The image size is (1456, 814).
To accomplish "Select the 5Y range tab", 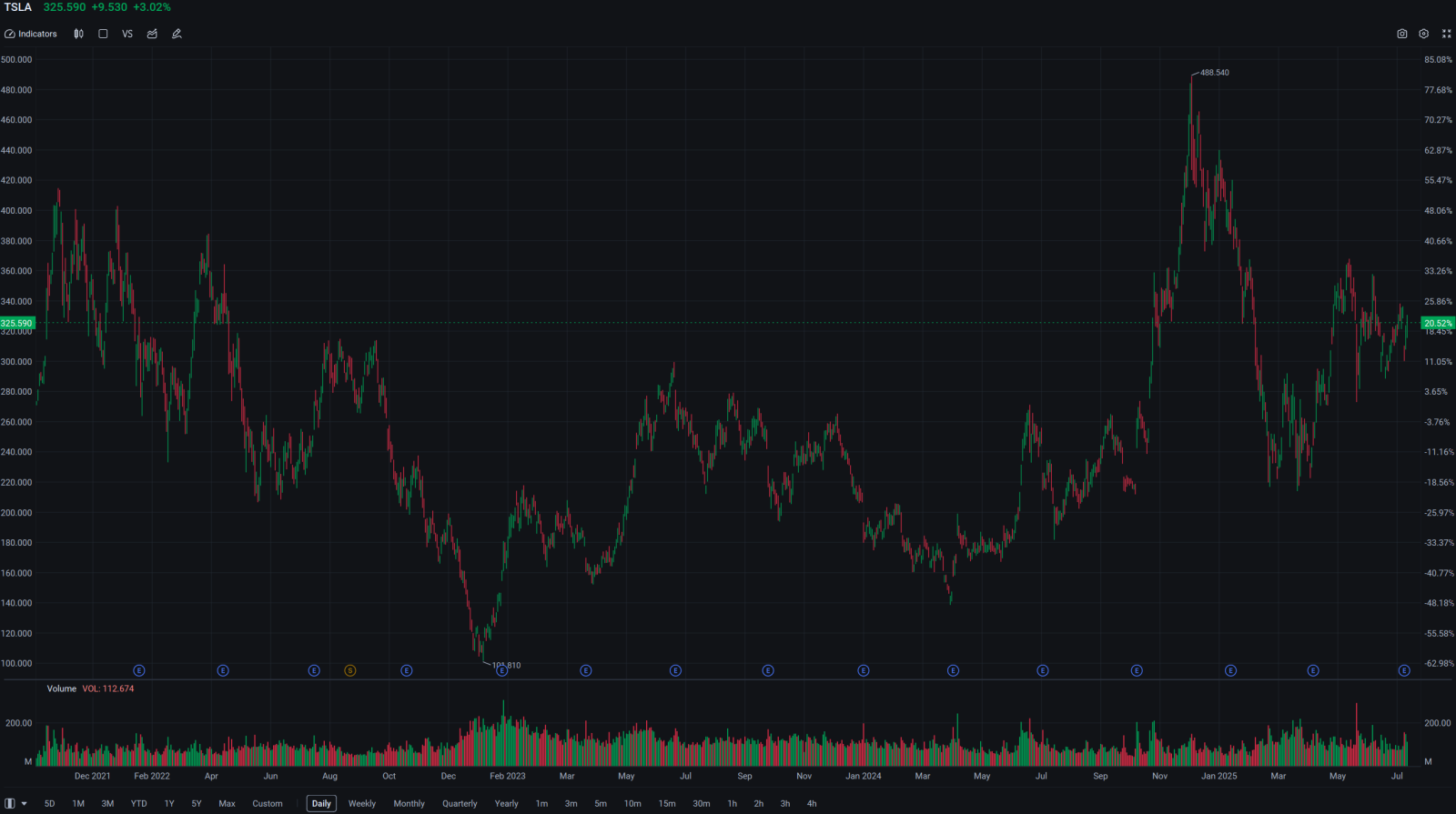I will [197, 803].
